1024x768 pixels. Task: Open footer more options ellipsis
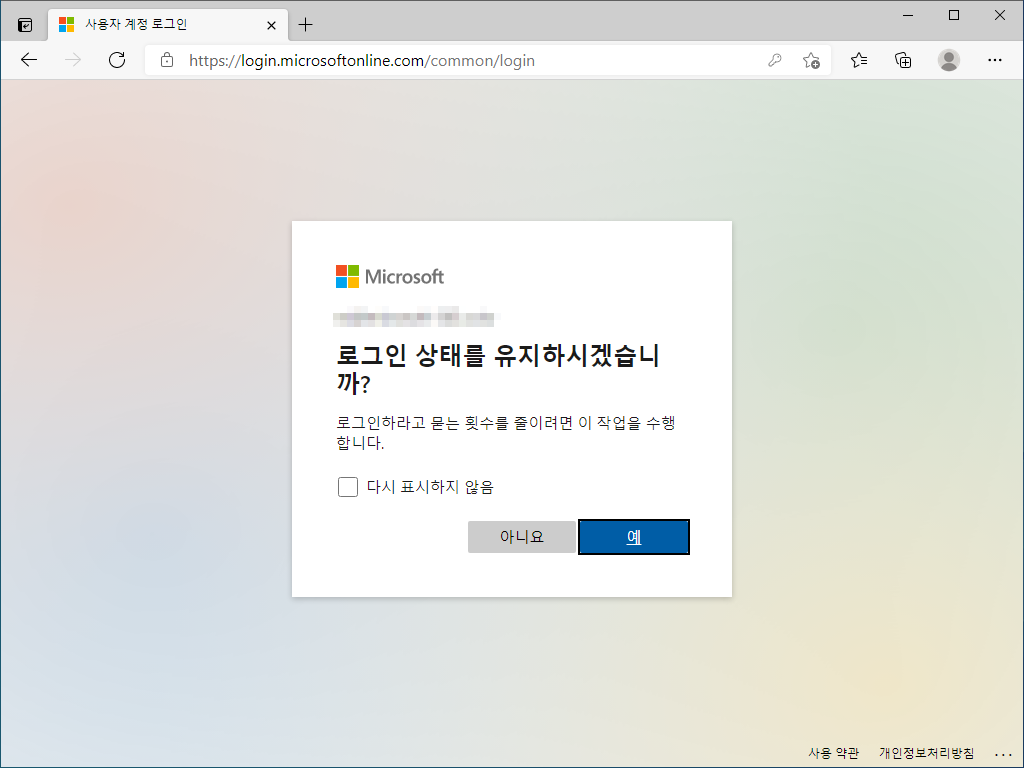pyautogui.click(x=1003, y=754)
